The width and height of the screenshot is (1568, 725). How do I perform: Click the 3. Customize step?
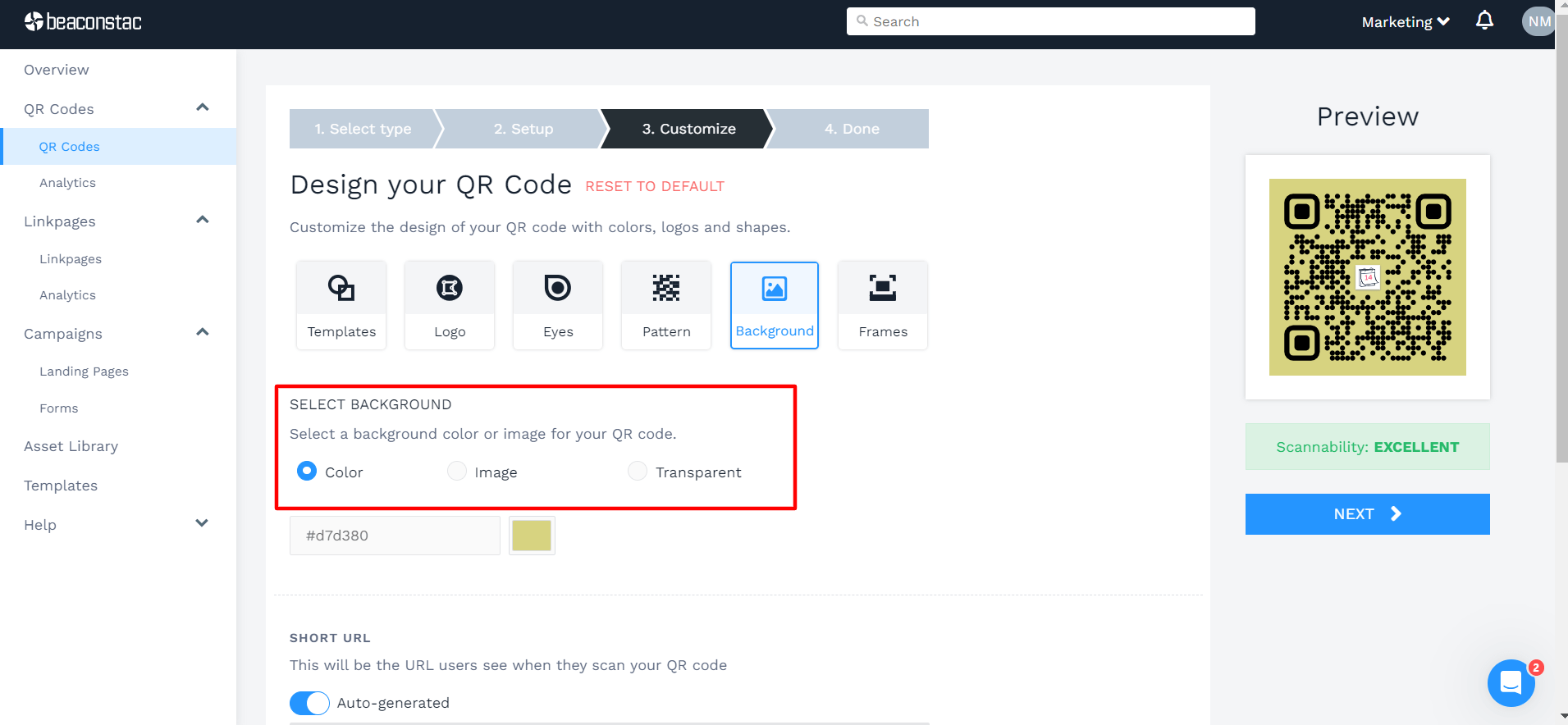688,129
